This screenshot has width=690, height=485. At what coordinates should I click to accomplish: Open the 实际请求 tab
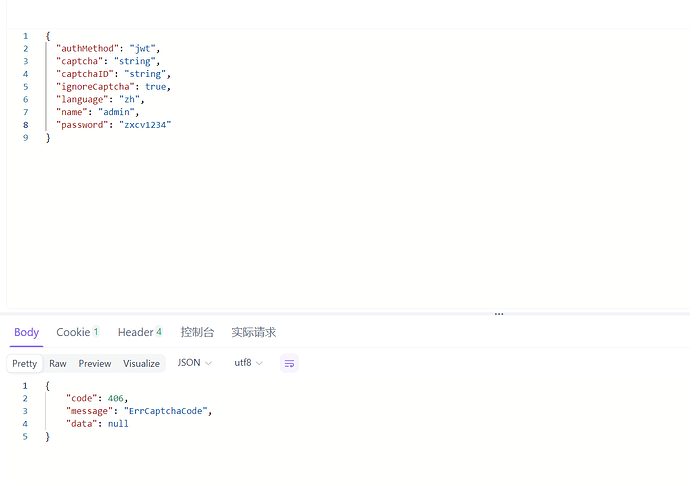tap(253, 332)
